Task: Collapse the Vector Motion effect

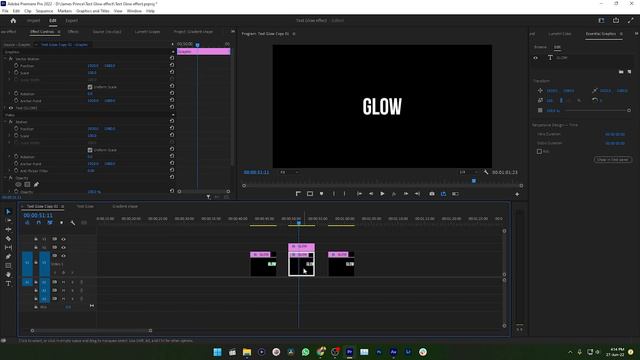Action: click(x=5, y=59)
